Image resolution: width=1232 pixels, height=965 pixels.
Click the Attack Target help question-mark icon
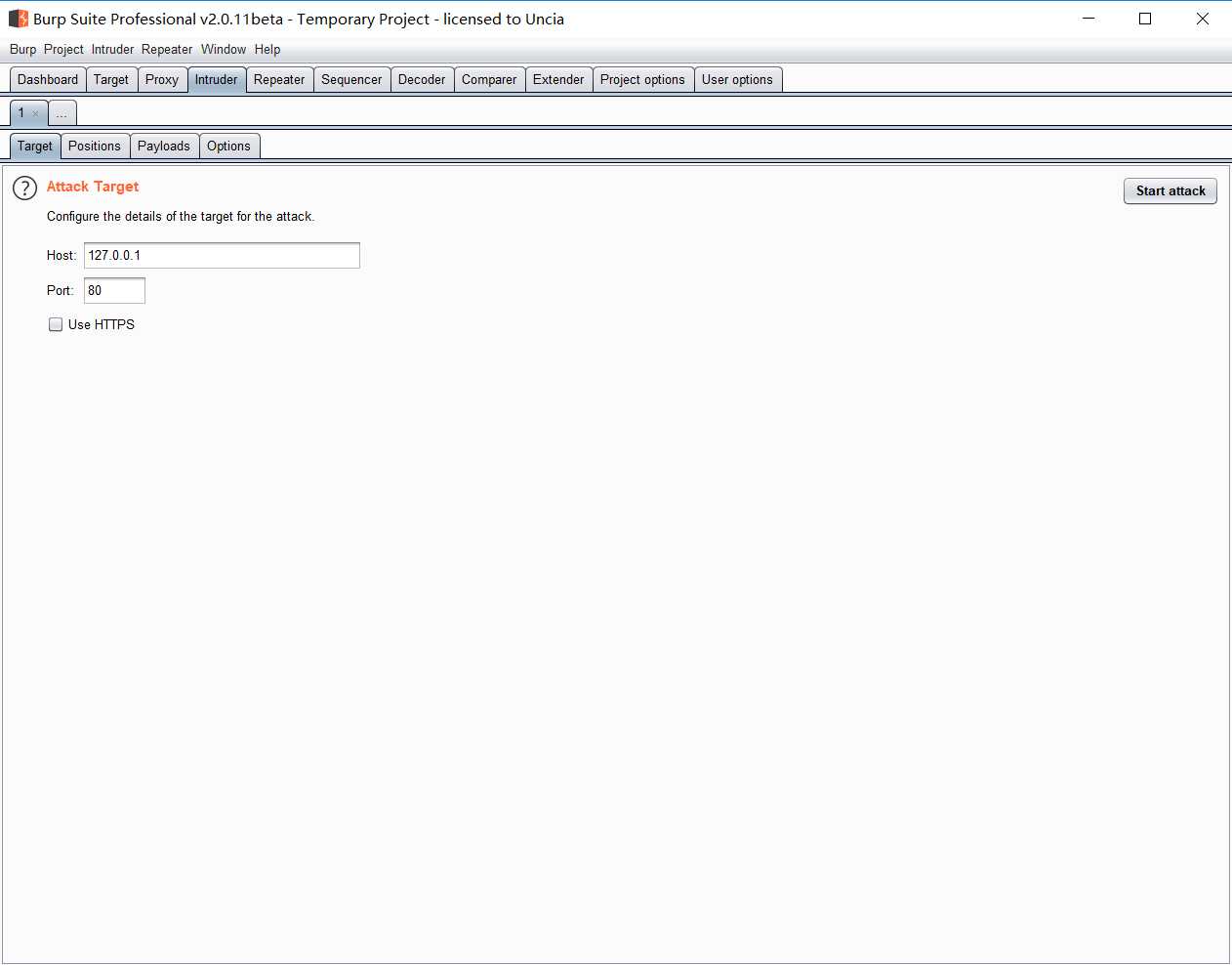24,189
